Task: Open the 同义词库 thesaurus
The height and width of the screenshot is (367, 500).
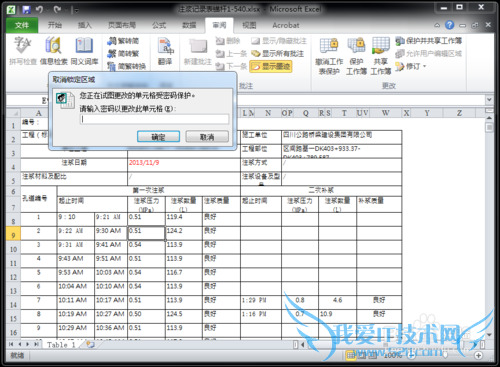Action: (x=84, y=51)
